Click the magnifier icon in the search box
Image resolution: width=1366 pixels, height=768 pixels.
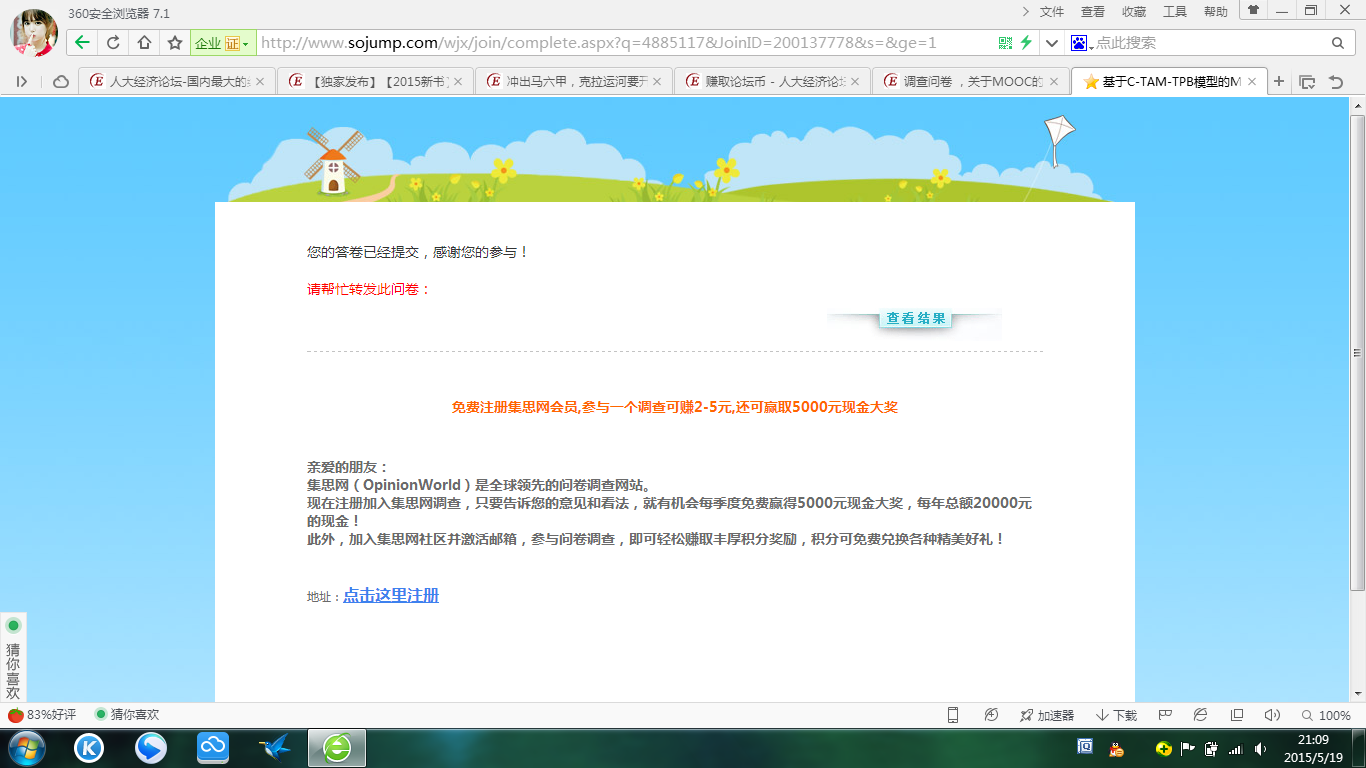pyautogui.click(x=1338, y=43)
